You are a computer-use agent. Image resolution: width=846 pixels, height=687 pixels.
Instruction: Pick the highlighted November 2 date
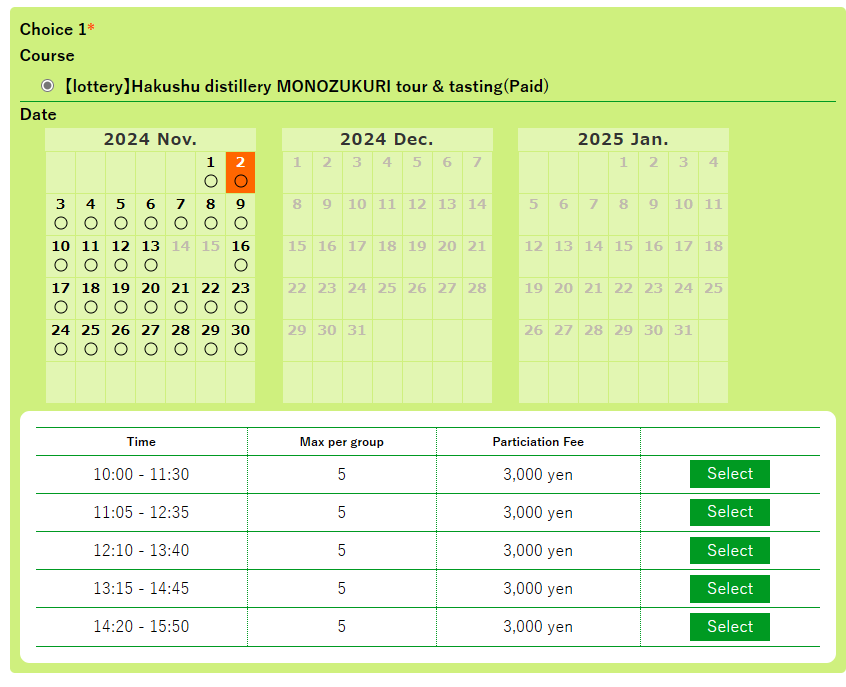point(241,173)
